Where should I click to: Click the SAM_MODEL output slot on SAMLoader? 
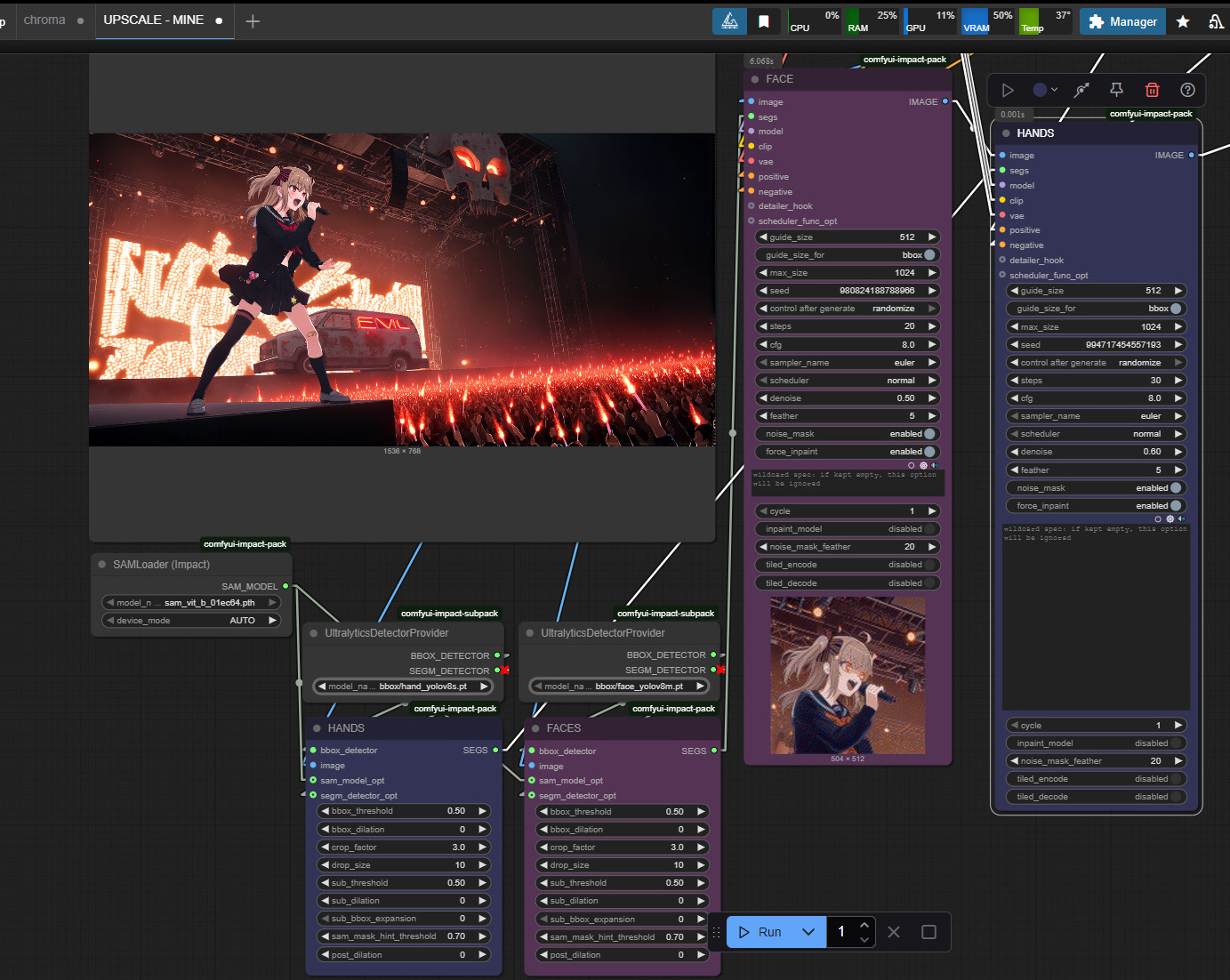coord(285,586)
